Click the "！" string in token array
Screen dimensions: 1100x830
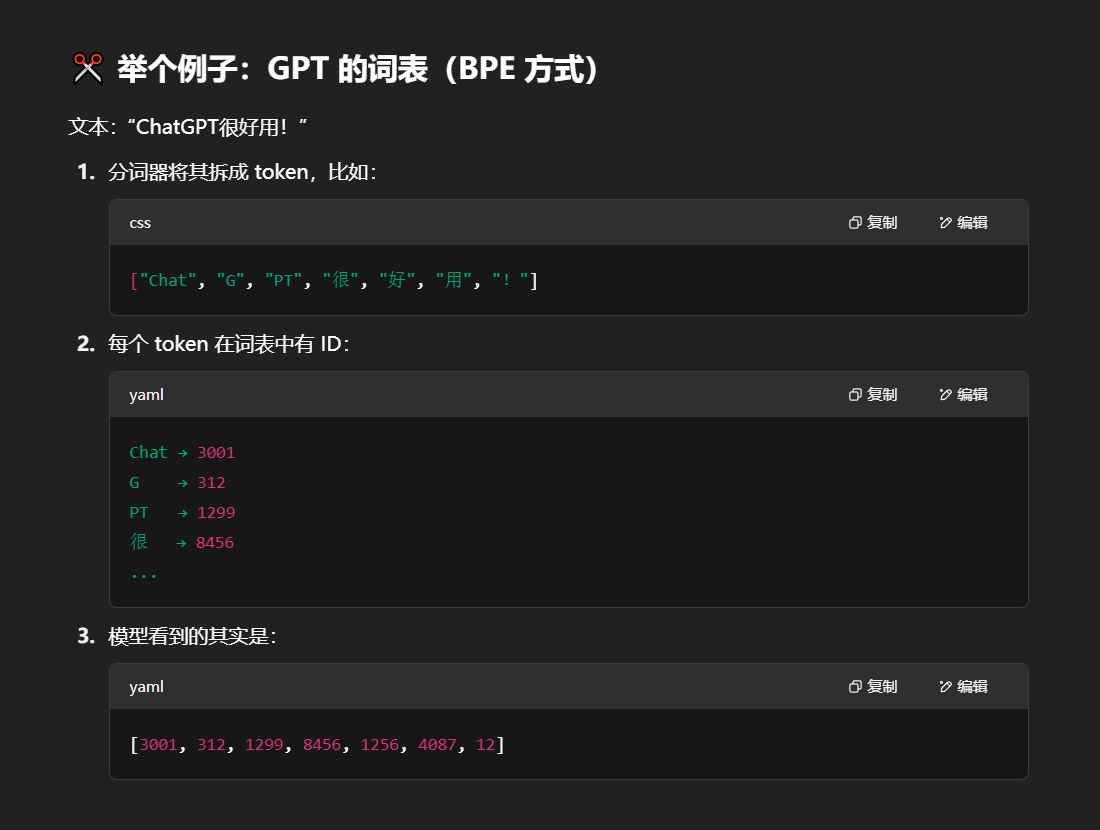[510, 281]
